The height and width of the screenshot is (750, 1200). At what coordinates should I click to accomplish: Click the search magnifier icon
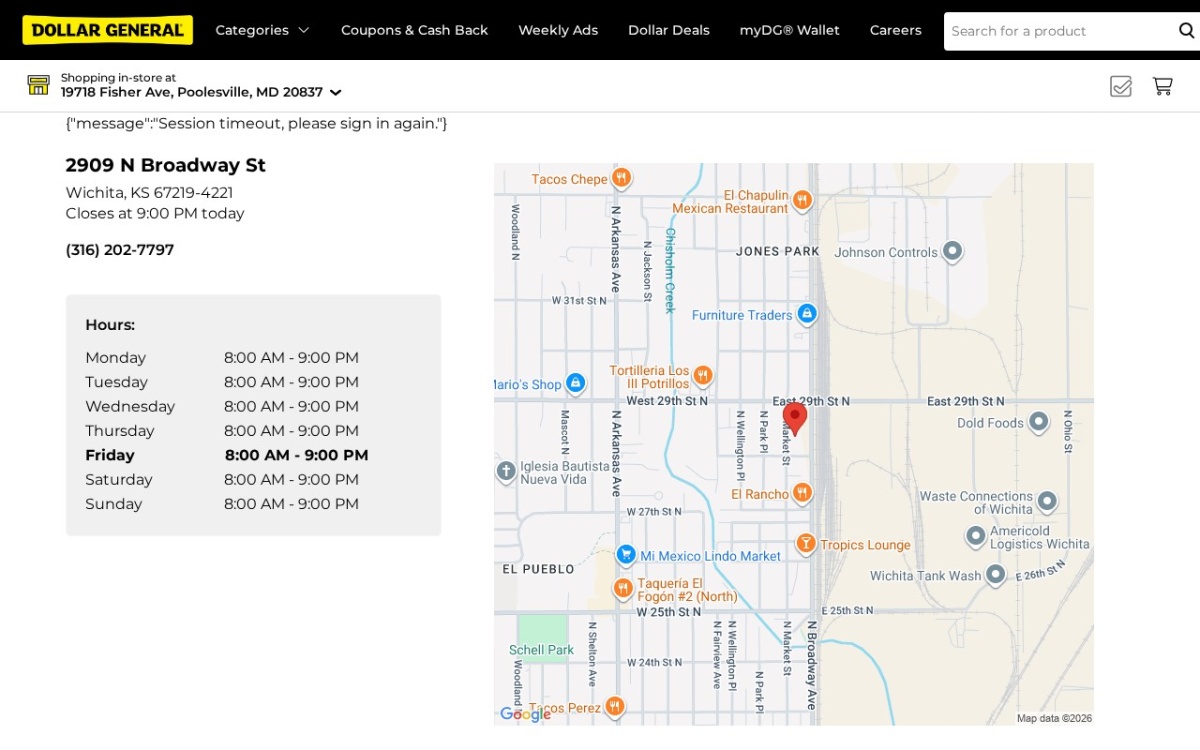[x=1186, y=31]
